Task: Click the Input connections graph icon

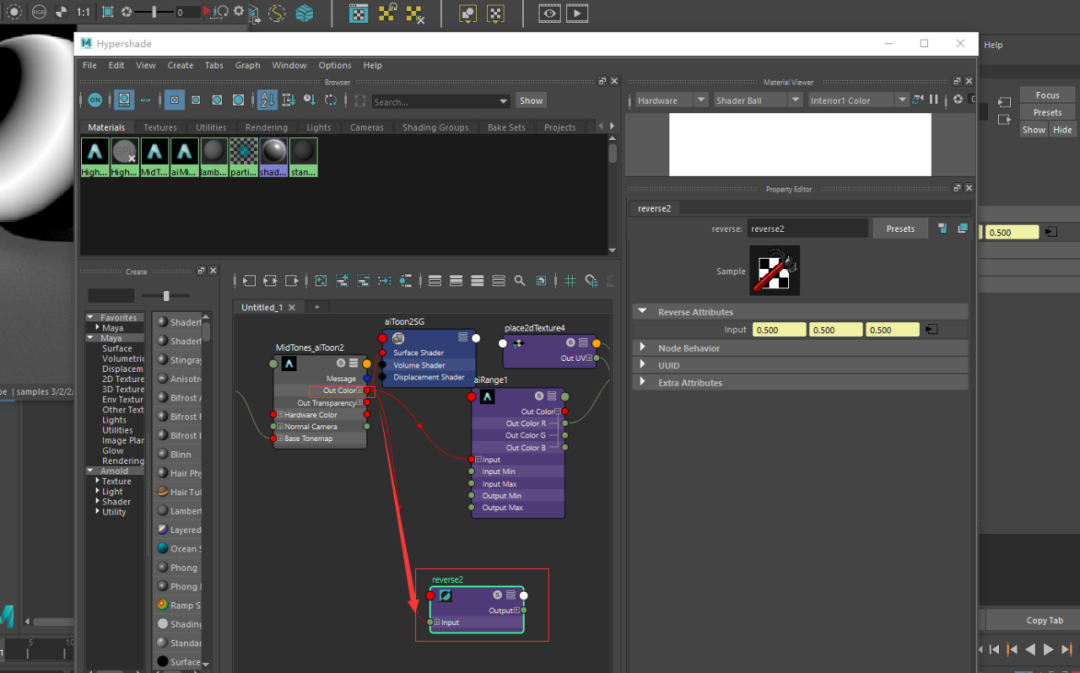Action: click(249, 281)
